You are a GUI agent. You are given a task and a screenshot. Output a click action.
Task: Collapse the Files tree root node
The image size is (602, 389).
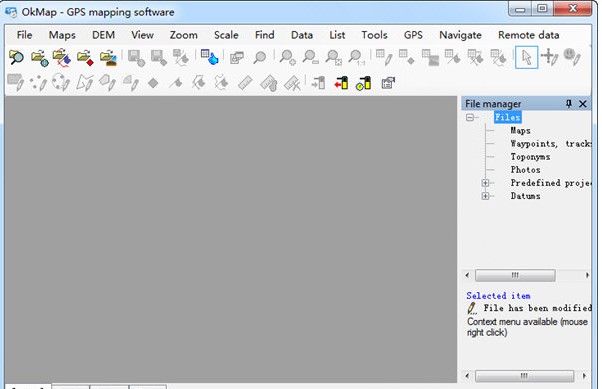pyautogui.click(x=470, y=118)
